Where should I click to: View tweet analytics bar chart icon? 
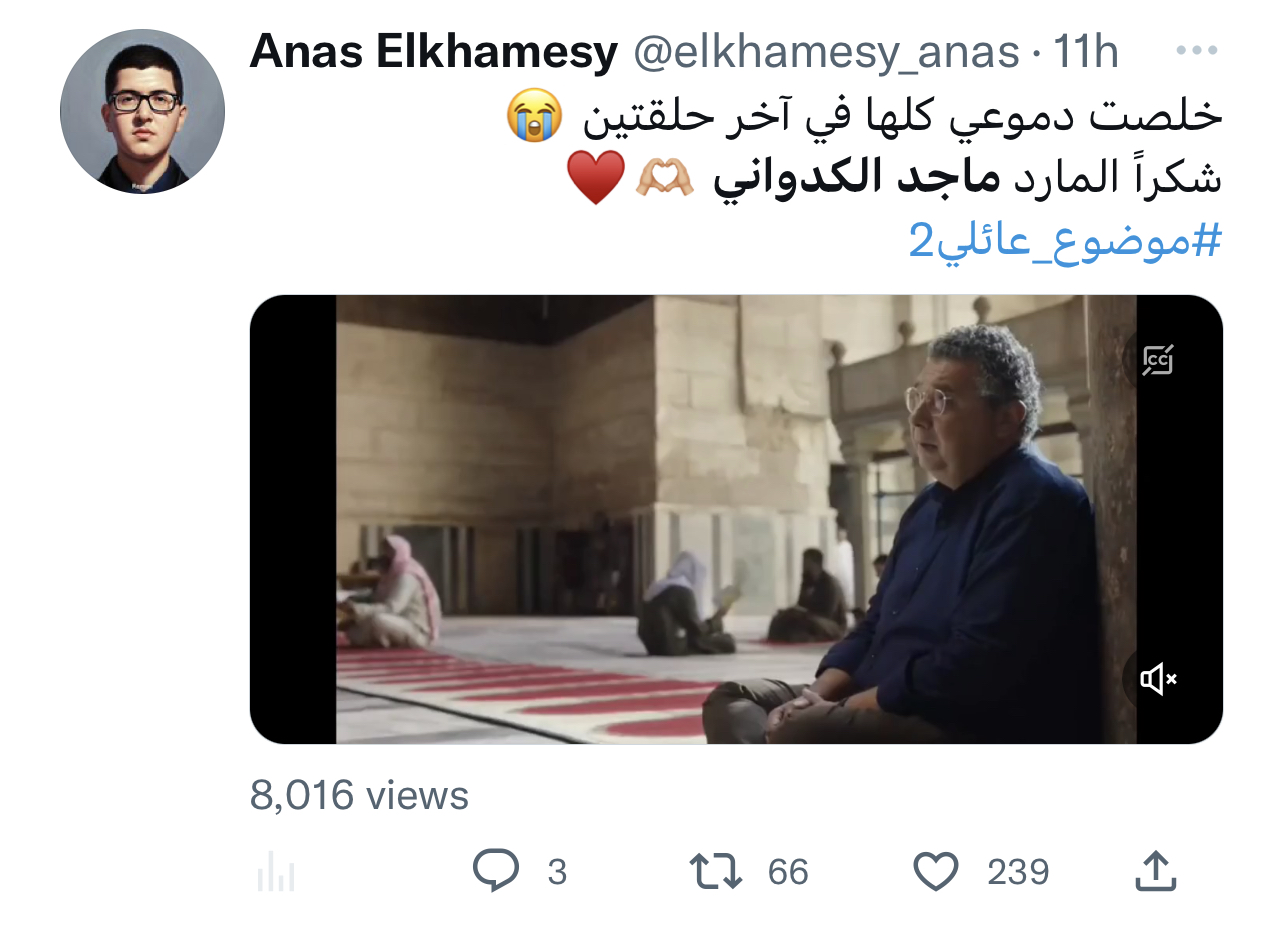click(275, 872)
